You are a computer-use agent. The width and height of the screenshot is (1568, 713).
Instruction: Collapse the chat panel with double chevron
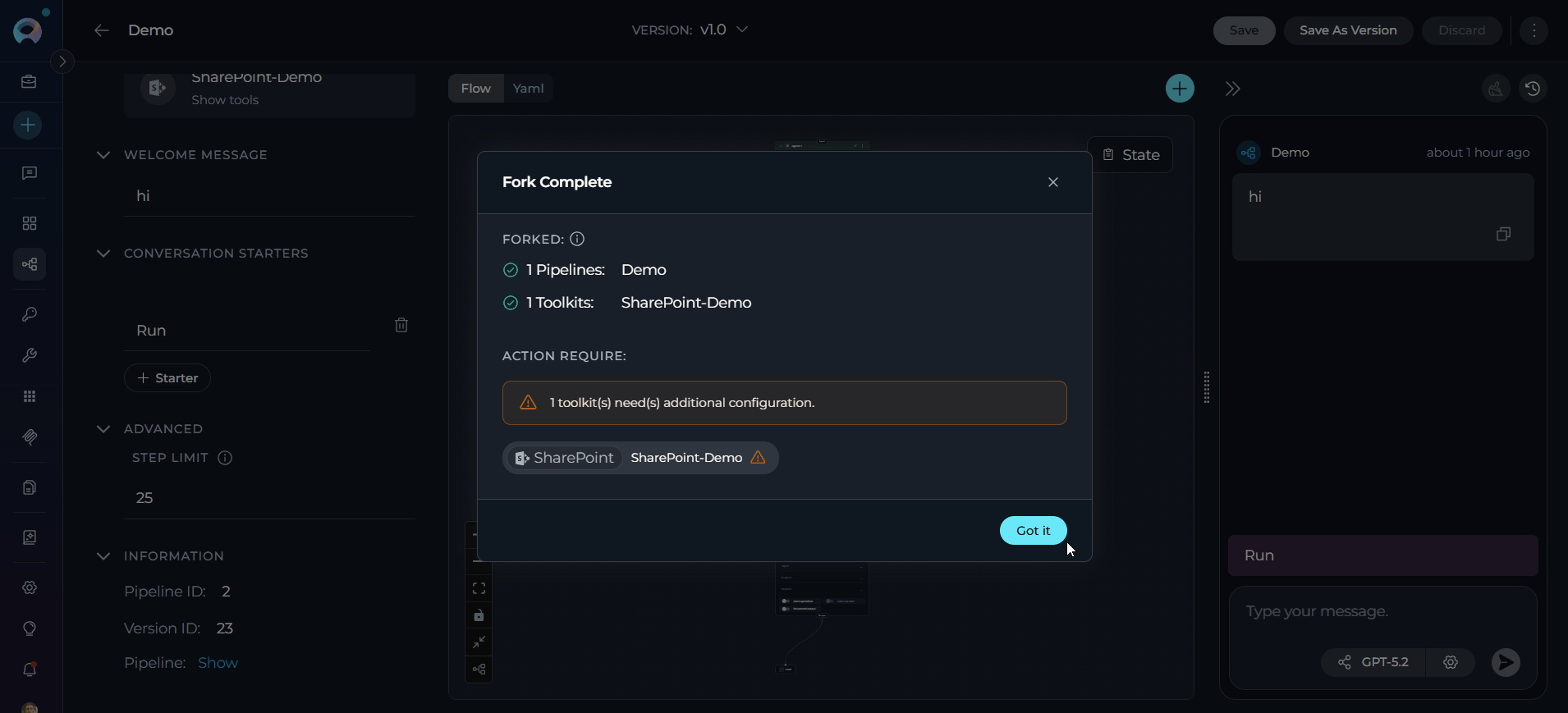[1232, 89]
